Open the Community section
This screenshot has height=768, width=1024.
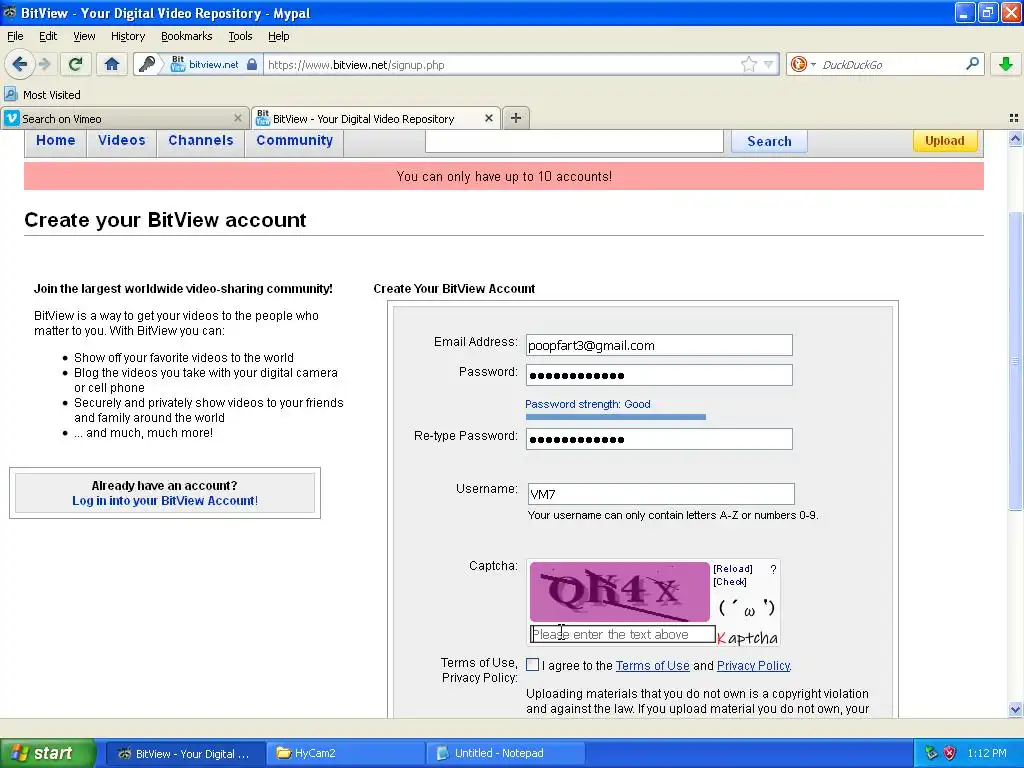[x=295, y=140]
